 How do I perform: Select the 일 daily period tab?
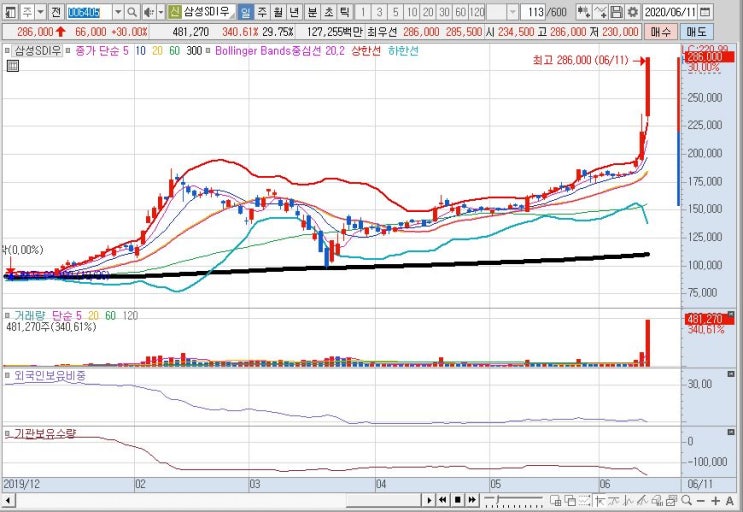point(245,12)
